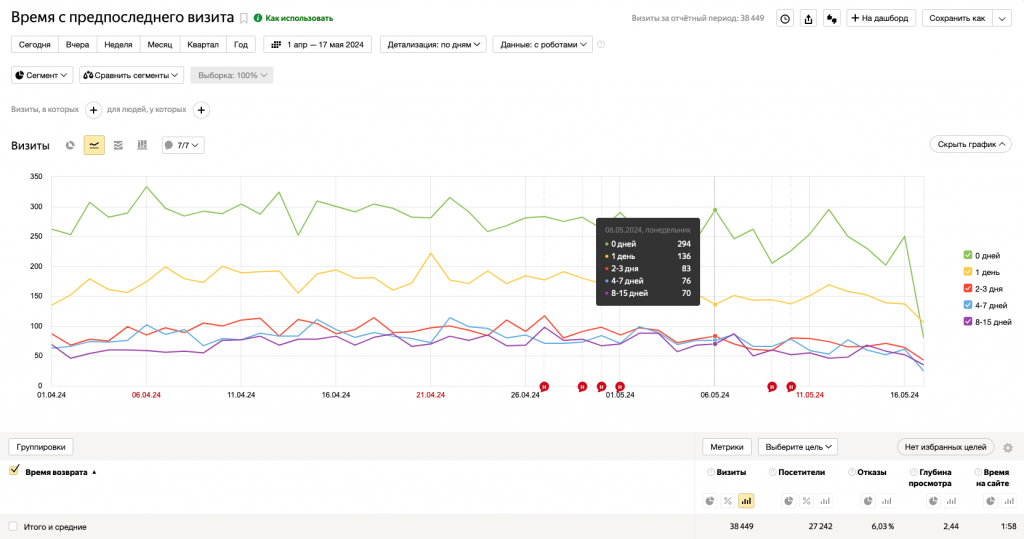1024x539 pixels.
Task: Open the Данные: с роботами dropdown
Action: [x=543, y=44]
